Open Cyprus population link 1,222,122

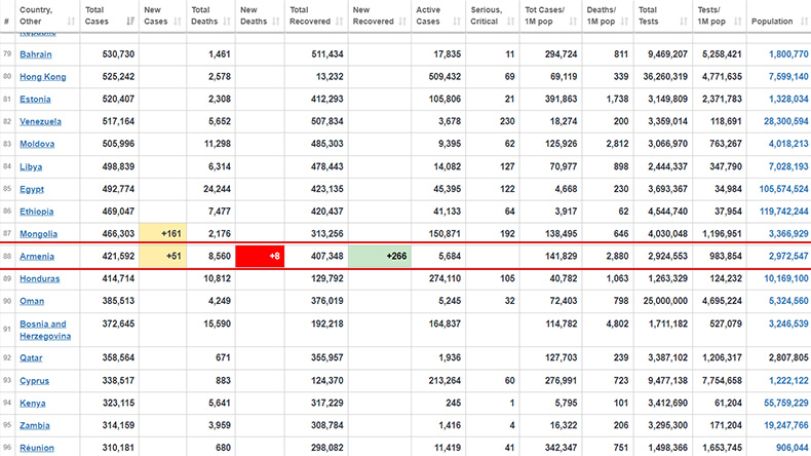click(788, 381)
